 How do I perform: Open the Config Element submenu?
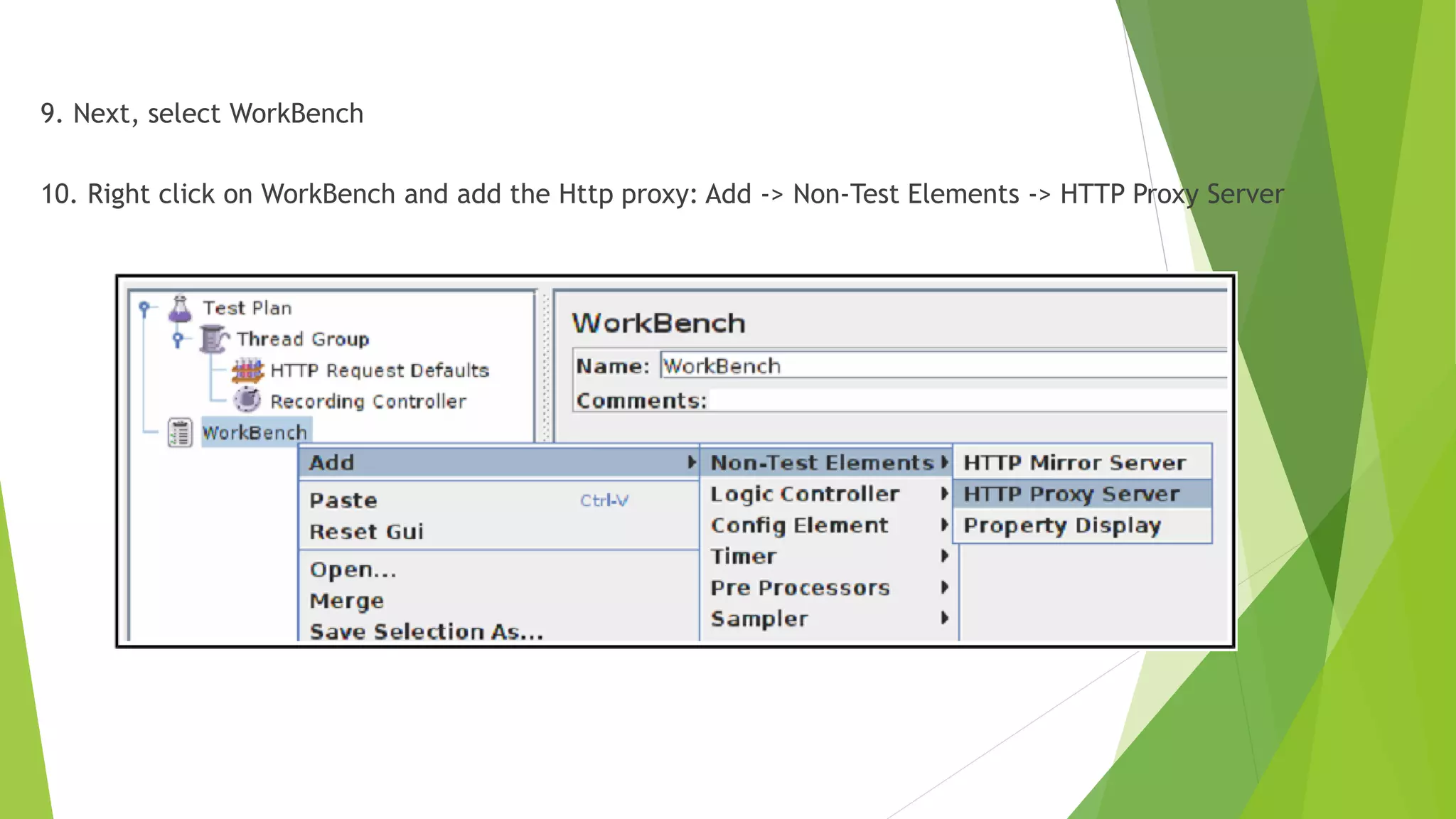(826, 525)
